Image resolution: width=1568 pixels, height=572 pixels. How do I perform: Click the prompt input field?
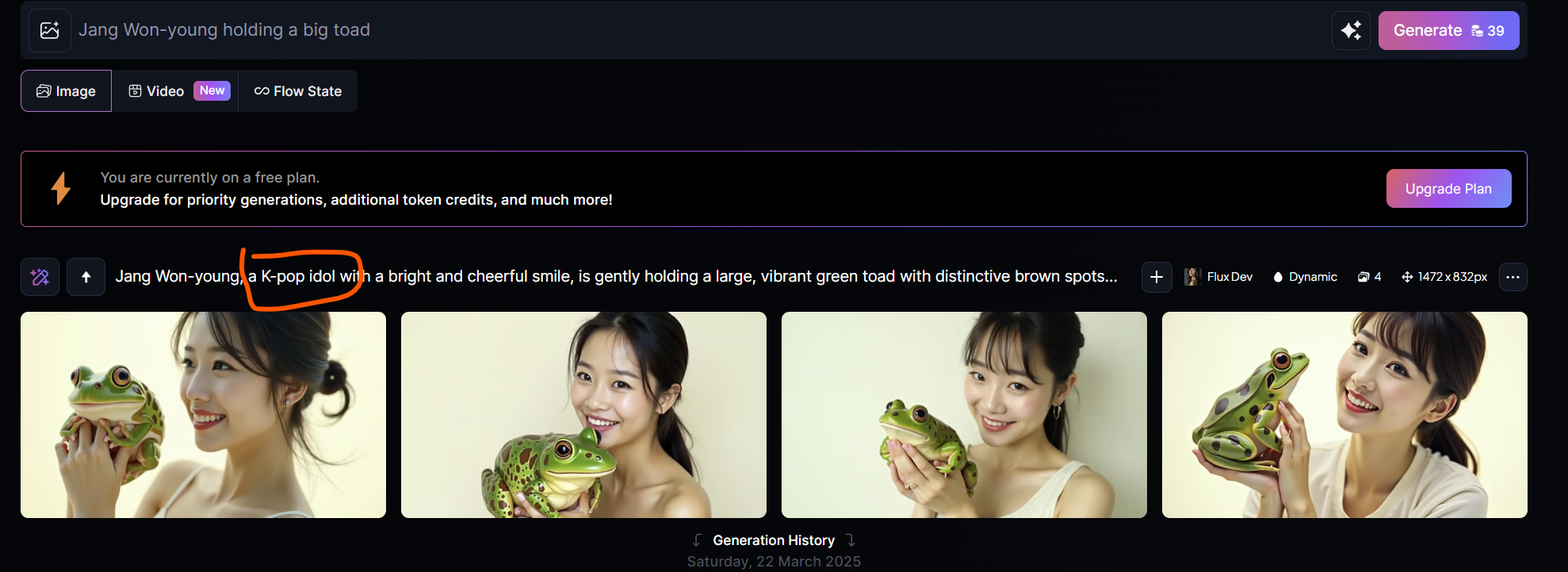698,30
